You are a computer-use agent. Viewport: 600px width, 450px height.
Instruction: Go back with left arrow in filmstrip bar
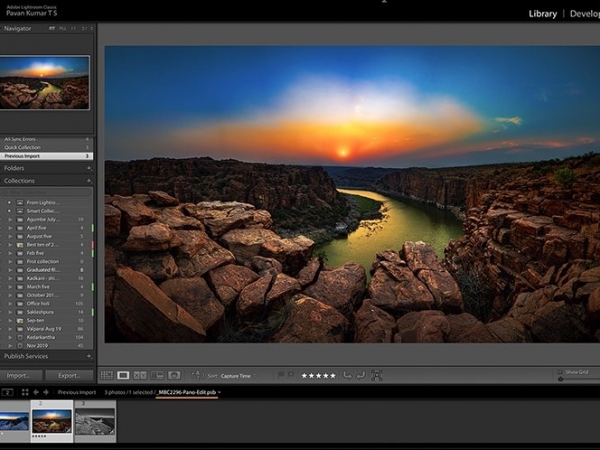point(36,392)
